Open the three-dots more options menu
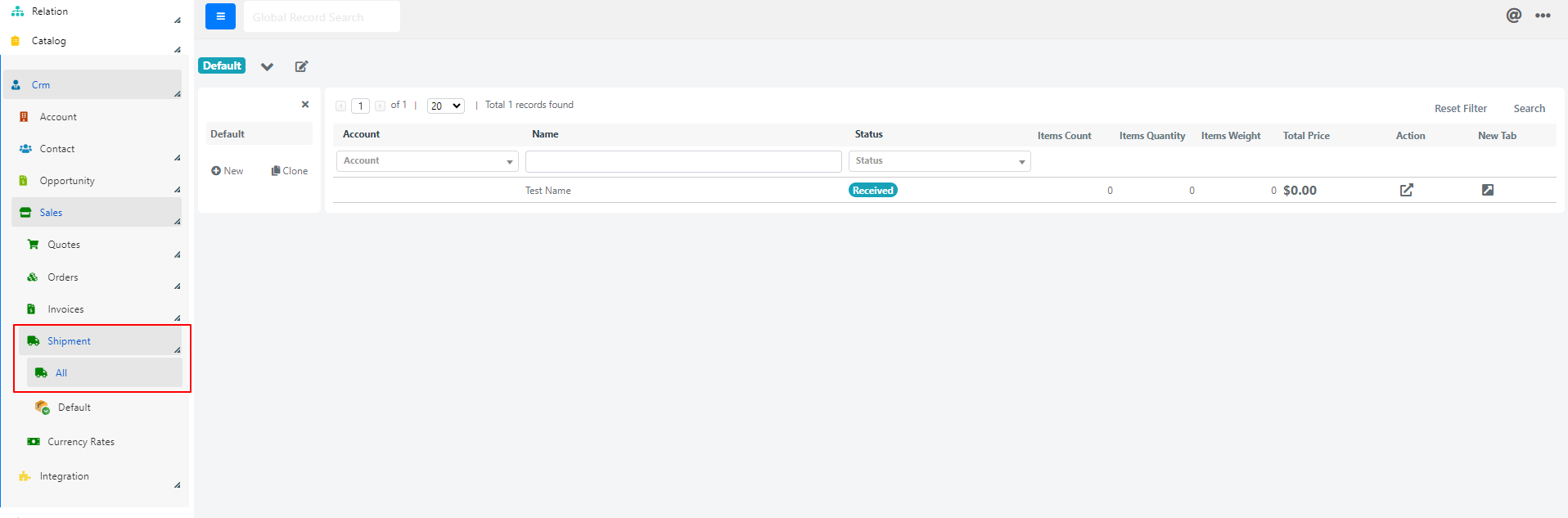 (1543, 16)
